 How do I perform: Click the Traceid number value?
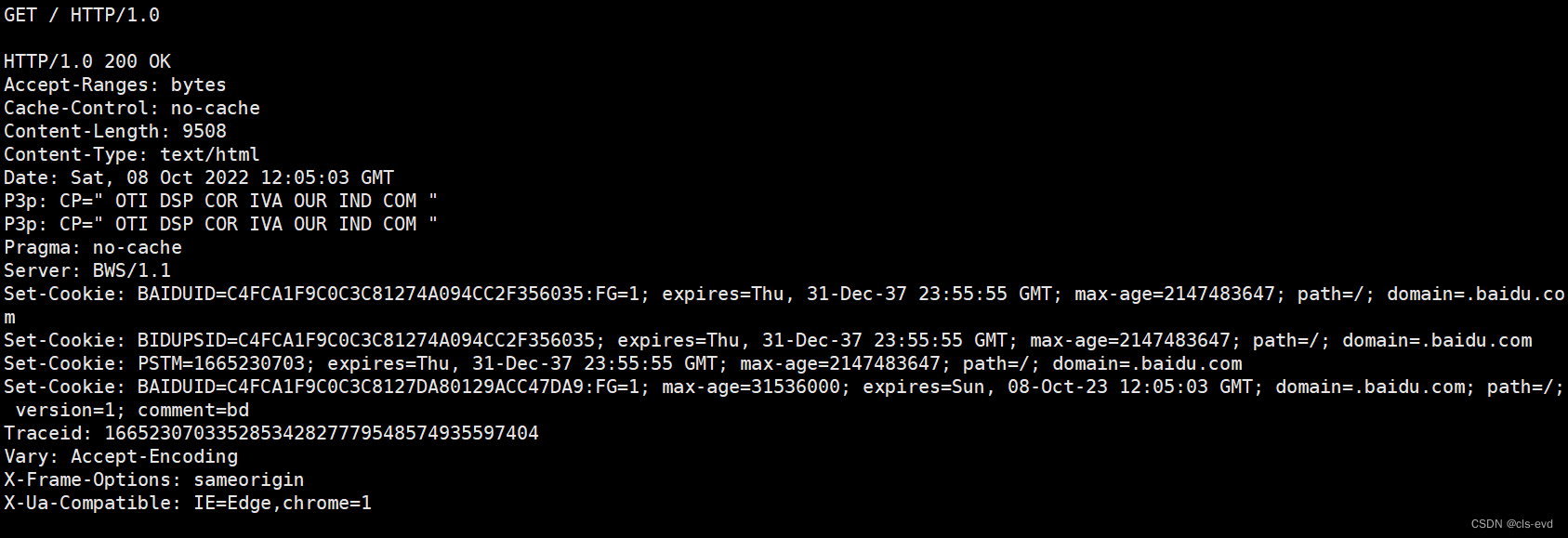coord(322,433)
